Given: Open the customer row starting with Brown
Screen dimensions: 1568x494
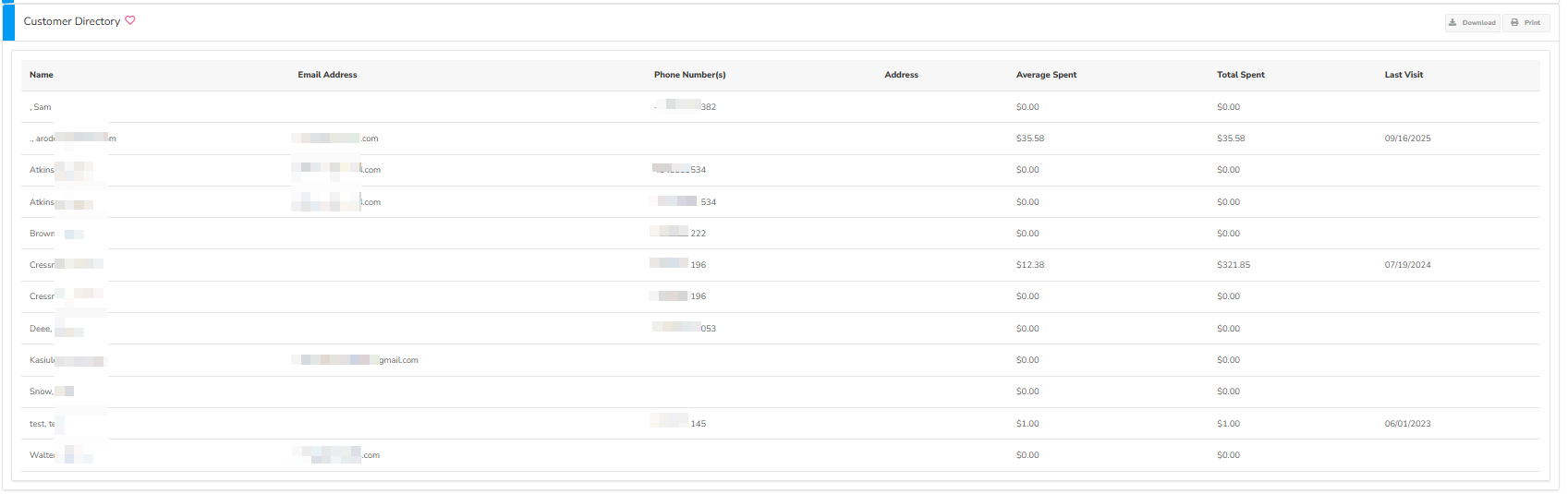Looking at the screenshot, I should click(43, 234).
